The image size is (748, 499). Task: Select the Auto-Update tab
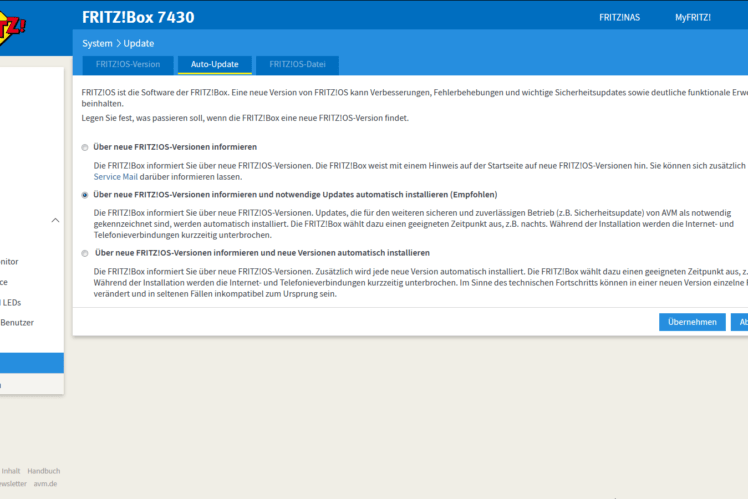[215, 64]
